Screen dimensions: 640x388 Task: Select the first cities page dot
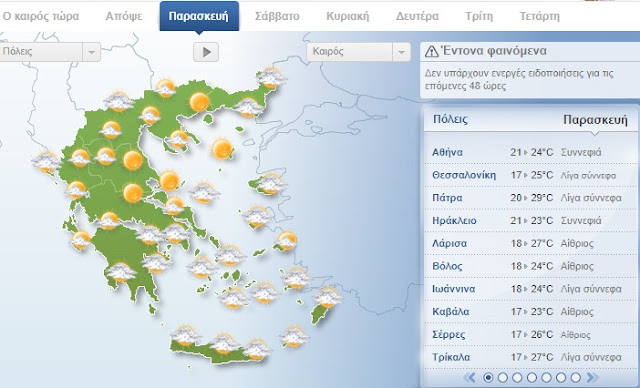488,377
